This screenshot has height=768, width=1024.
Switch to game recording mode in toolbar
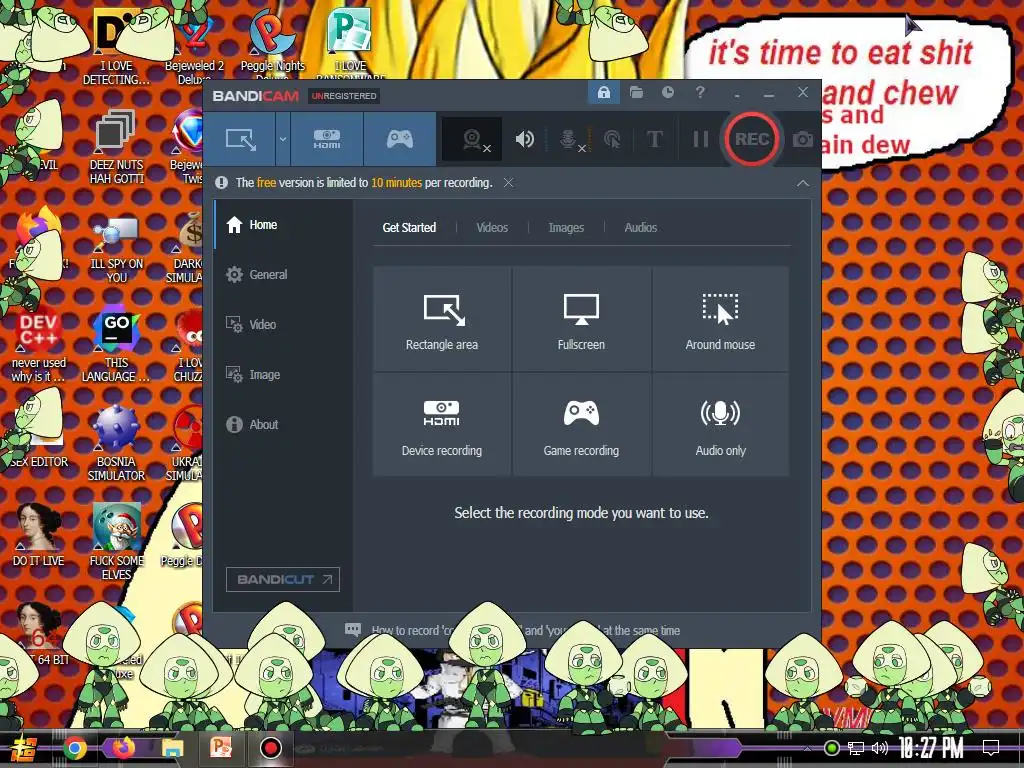pos(400,139)
